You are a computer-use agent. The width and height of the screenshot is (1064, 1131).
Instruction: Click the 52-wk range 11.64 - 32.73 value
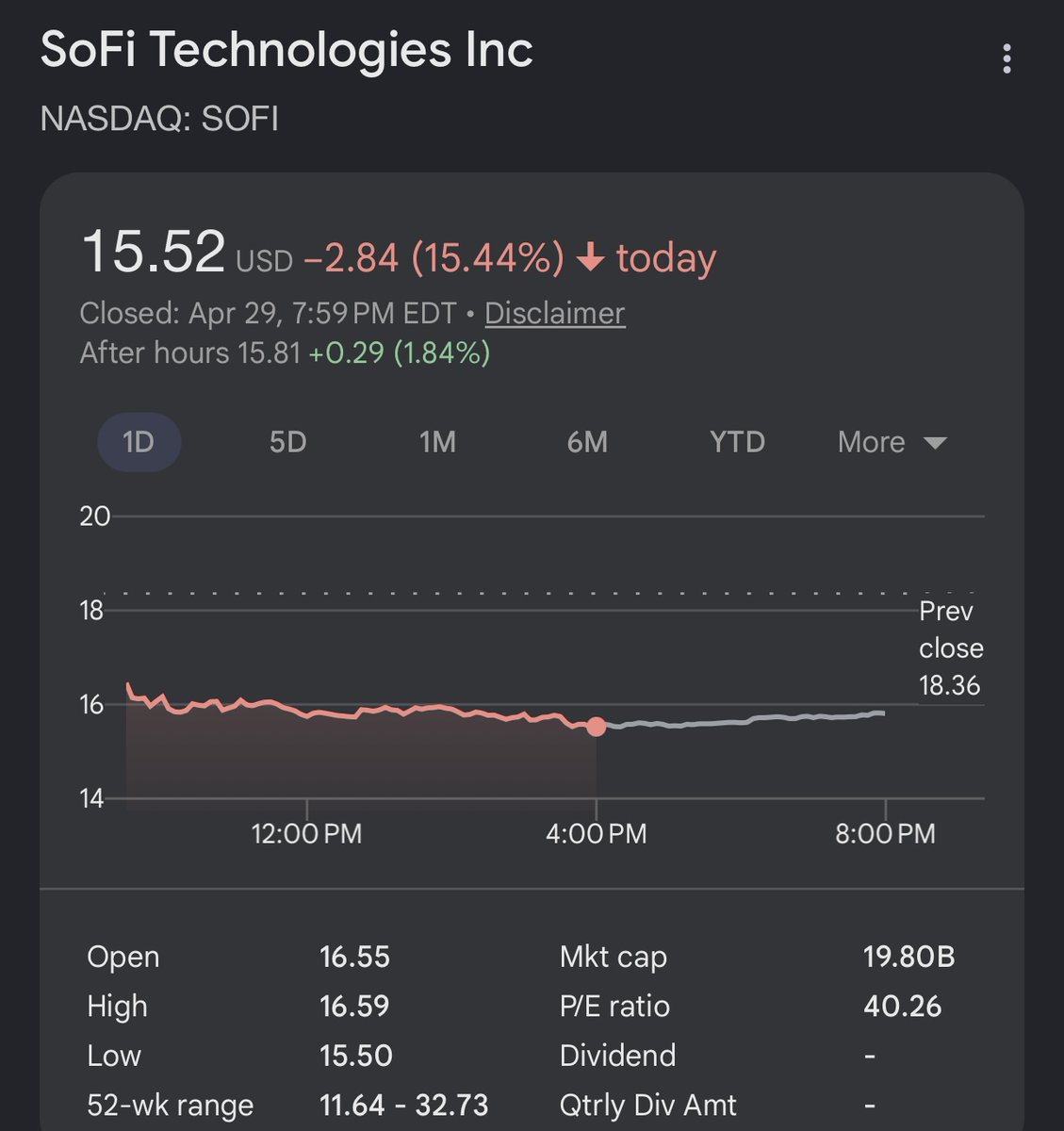click(x=404, y=1105)
